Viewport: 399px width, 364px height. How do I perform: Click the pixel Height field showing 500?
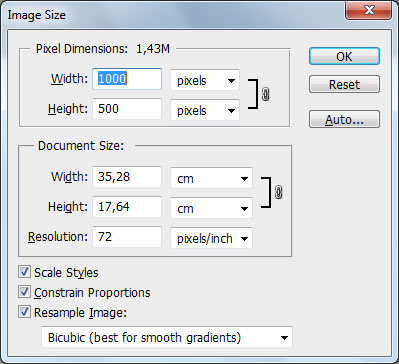coord(127,109)
